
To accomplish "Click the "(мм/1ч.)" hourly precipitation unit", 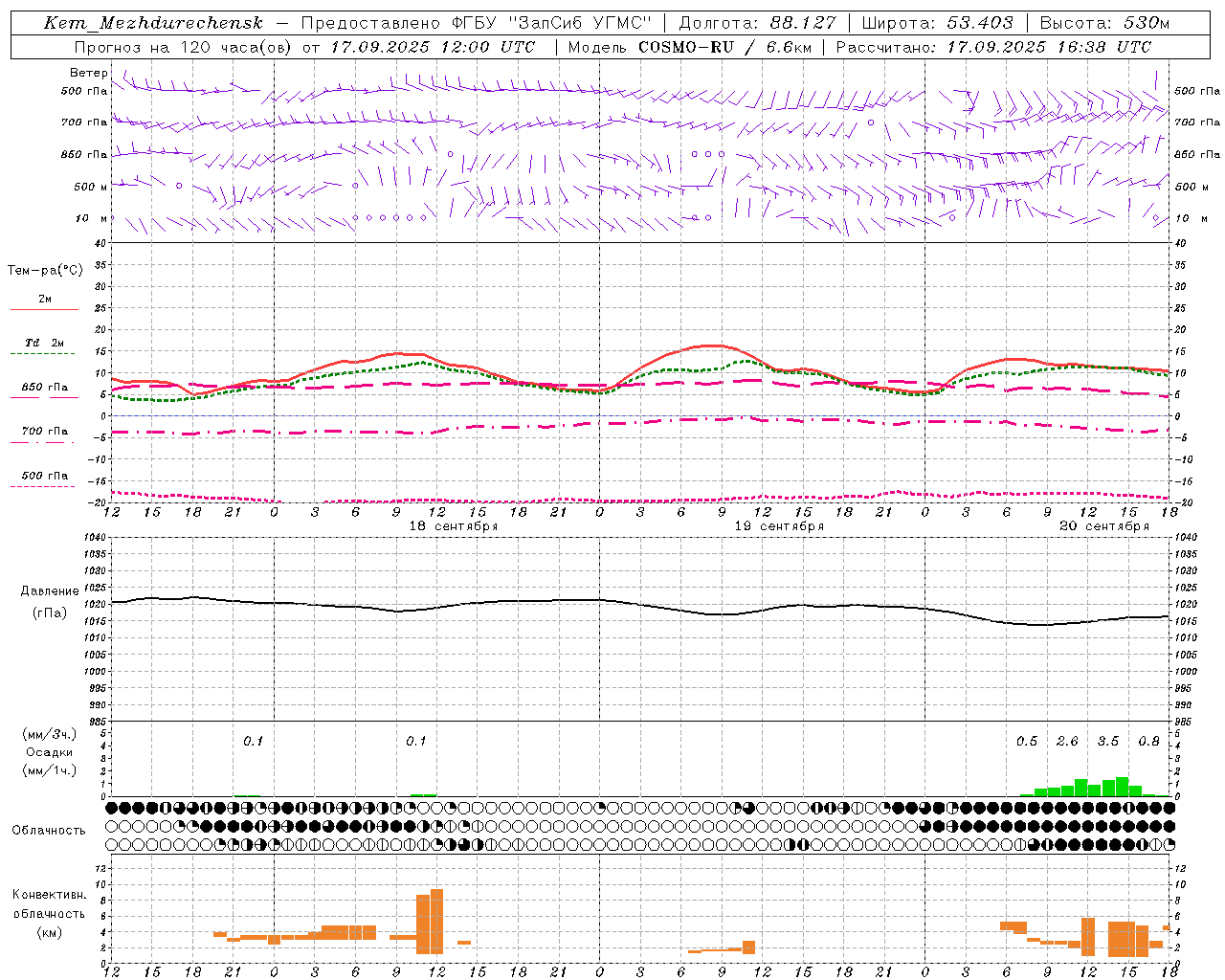I will 49,770.
